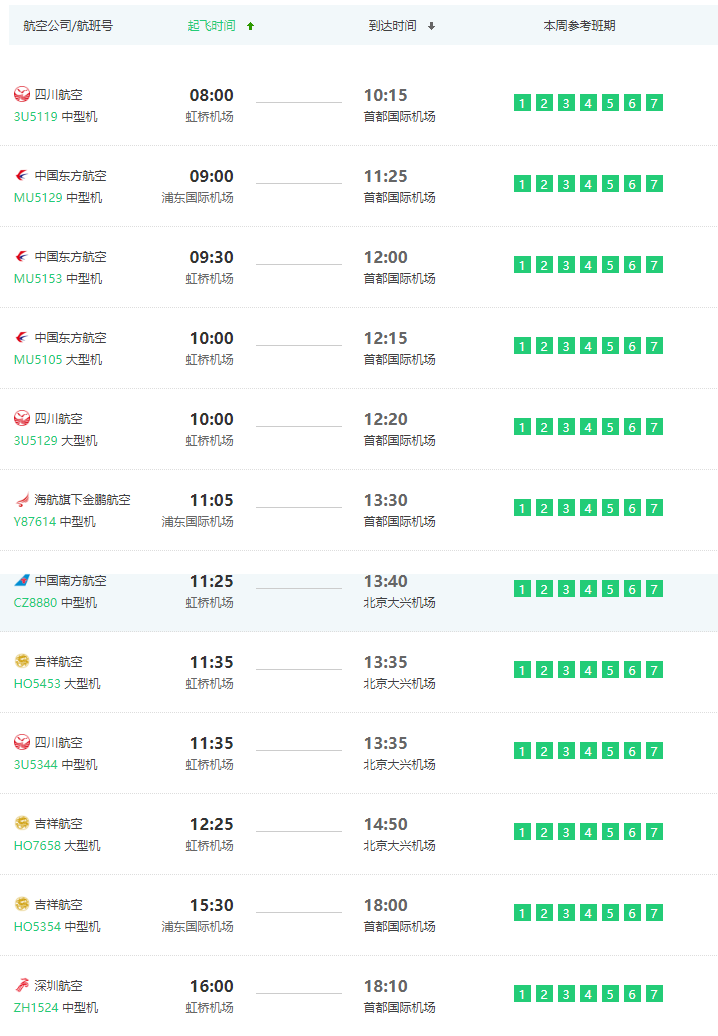Screen dimensions: 718x1036
Task: Open flight number HO7658 link
Action: pyautogui.click(x=36, y=846)
